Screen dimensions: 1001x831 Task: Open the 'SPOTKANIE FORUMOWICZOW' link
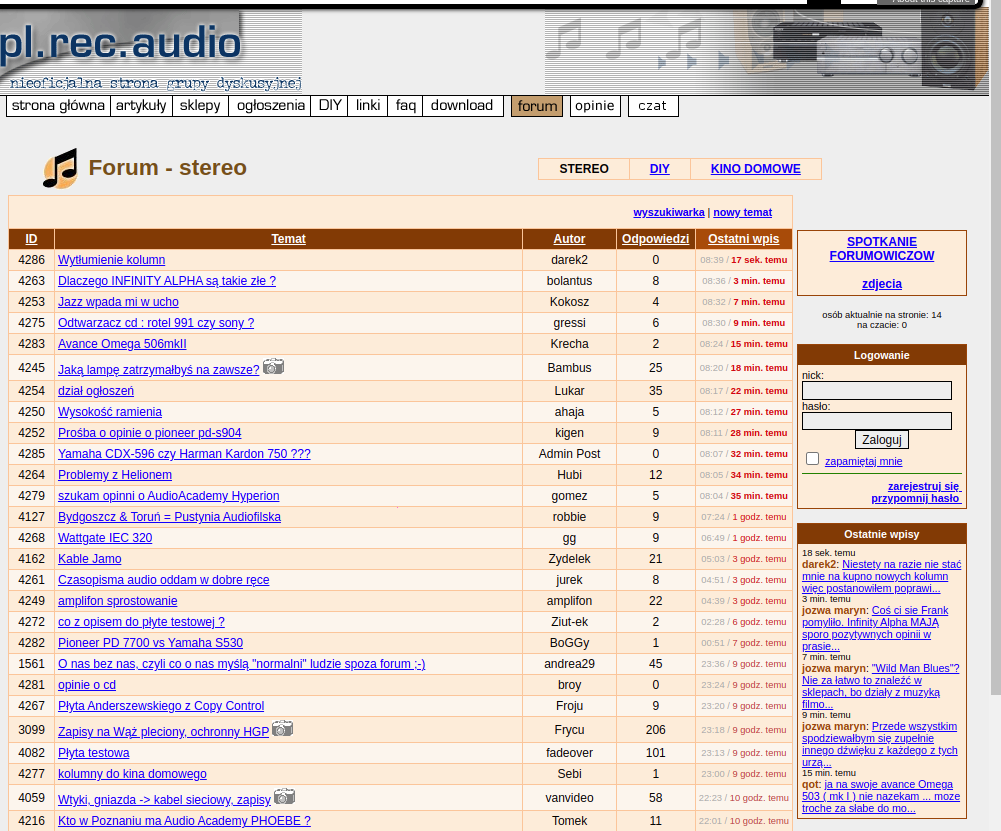(x=882, y=249)
